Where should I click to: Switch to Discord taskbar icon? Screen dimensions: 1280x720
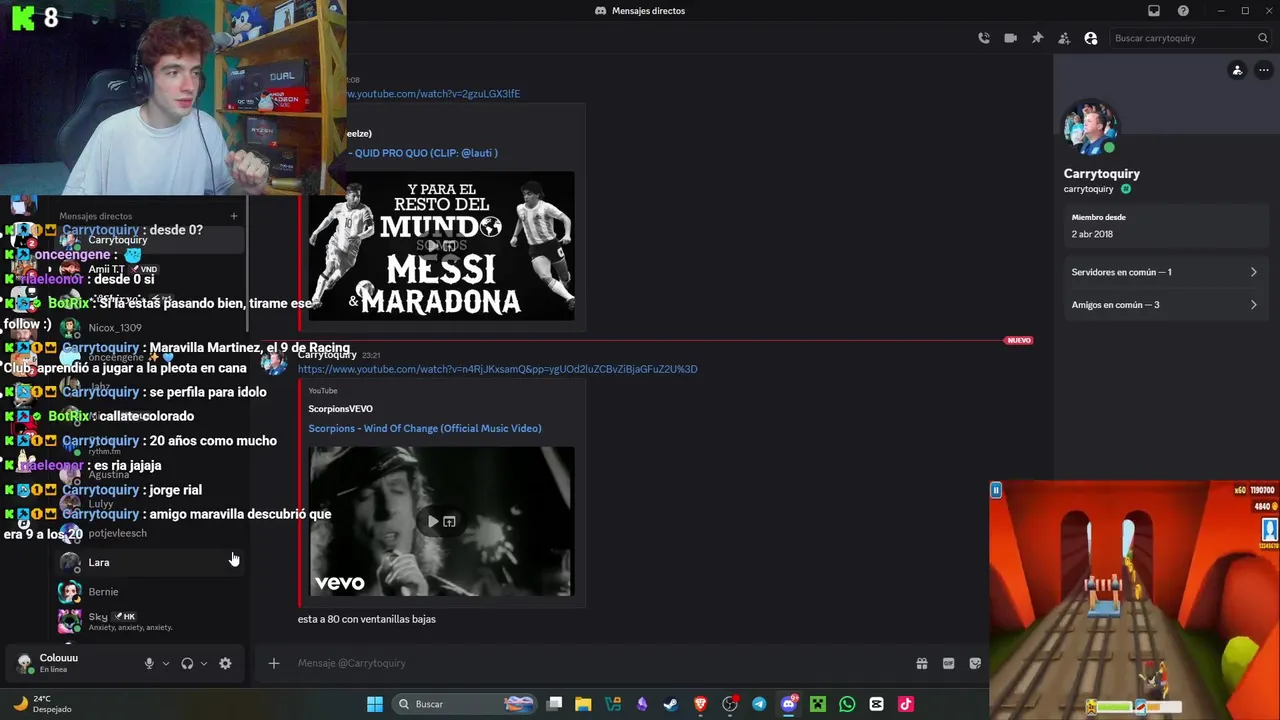coord(789,704)
